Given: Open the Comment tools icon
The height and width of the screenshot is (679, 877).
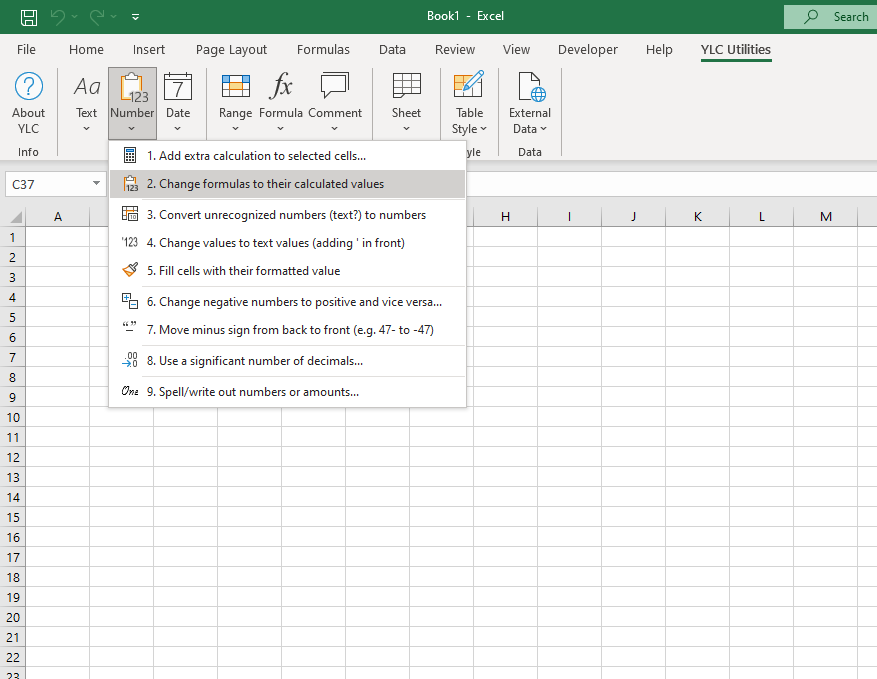Looking at the screenshot, I should 334,87.
